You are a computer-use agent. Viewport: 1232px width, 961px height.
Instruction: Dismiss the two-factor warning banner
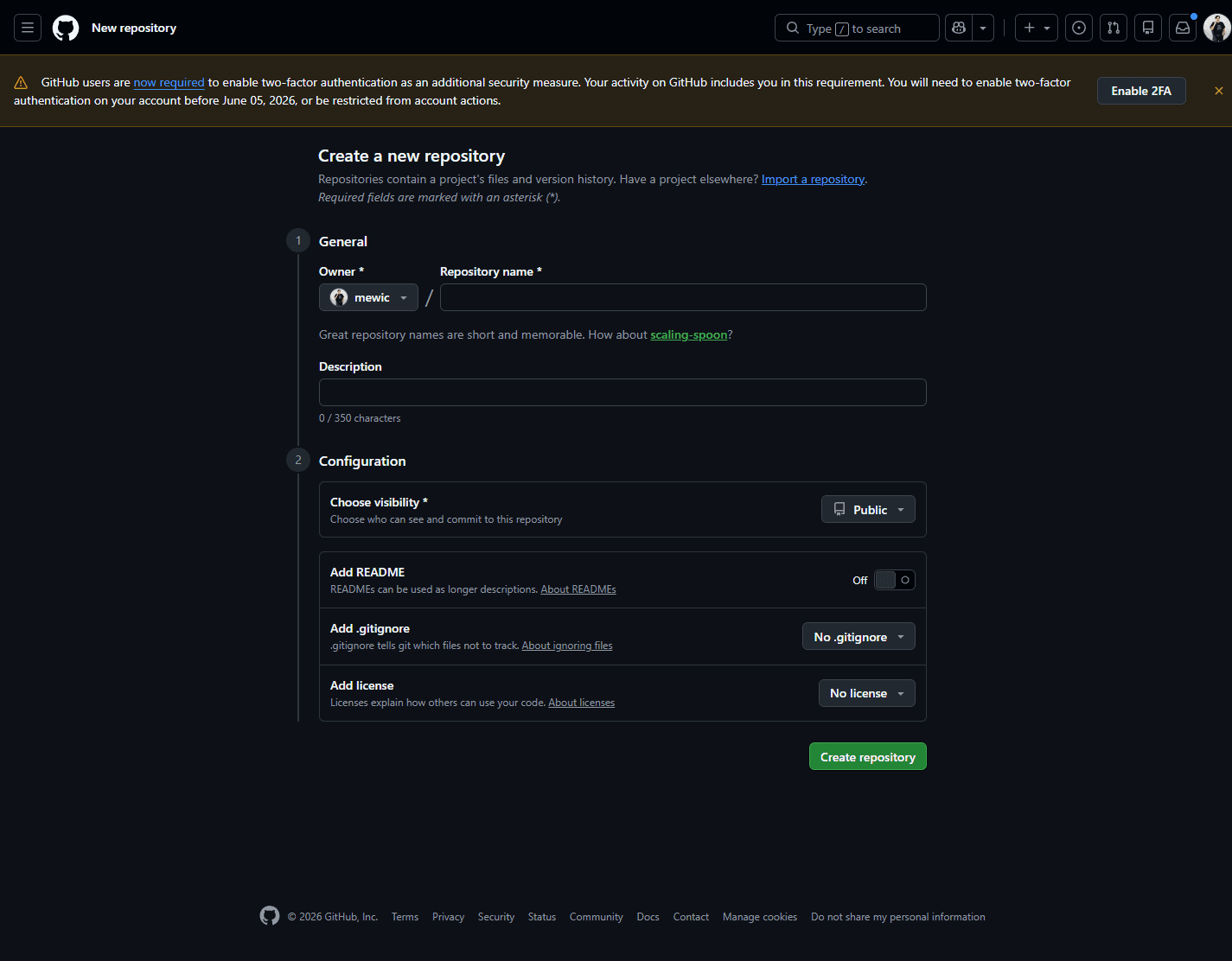(x=1219, y=91)
